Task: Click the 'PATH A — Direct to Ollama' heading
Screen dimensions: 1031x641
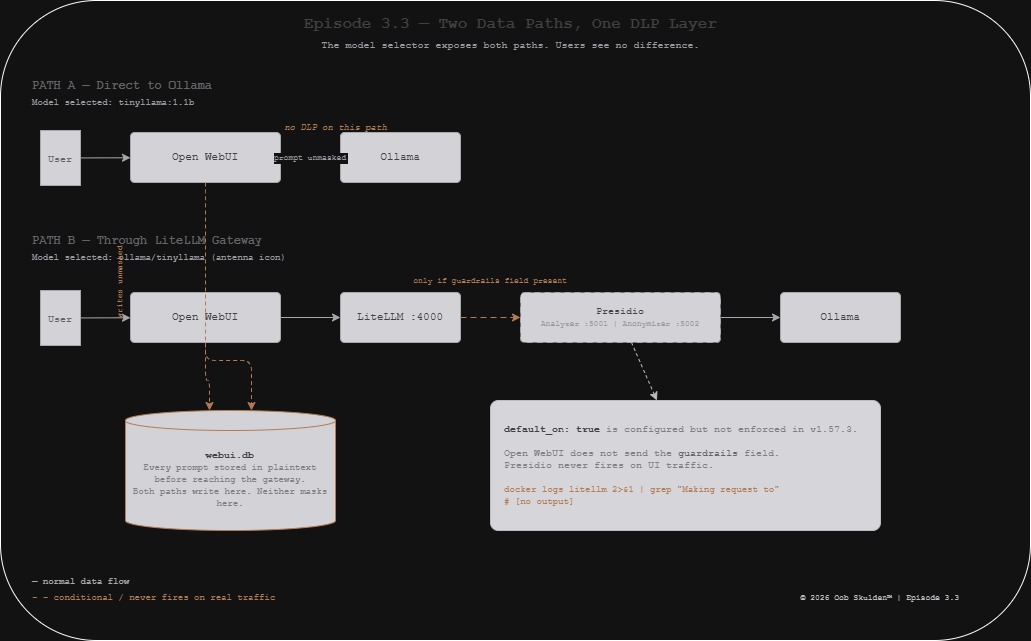Action: 122,85
